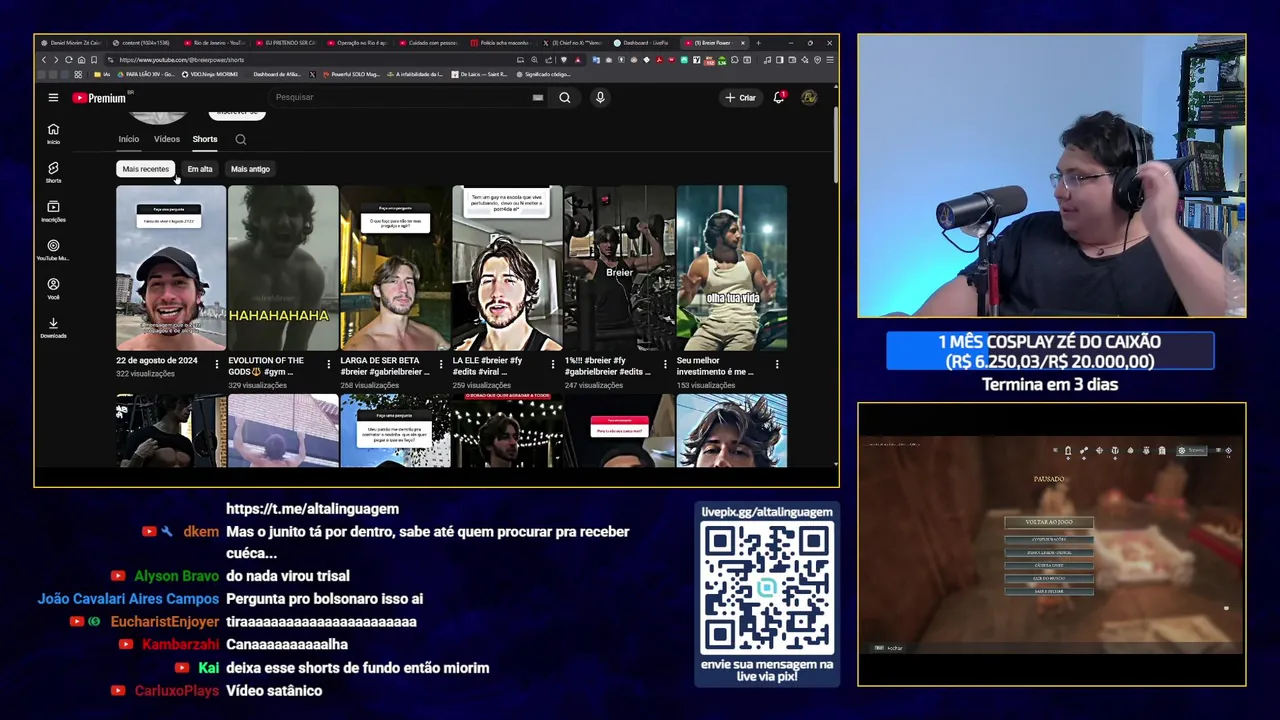Open the on-screen keyboard icon in search
Viewport: 1280px width, 720px height.
point(538,97)
